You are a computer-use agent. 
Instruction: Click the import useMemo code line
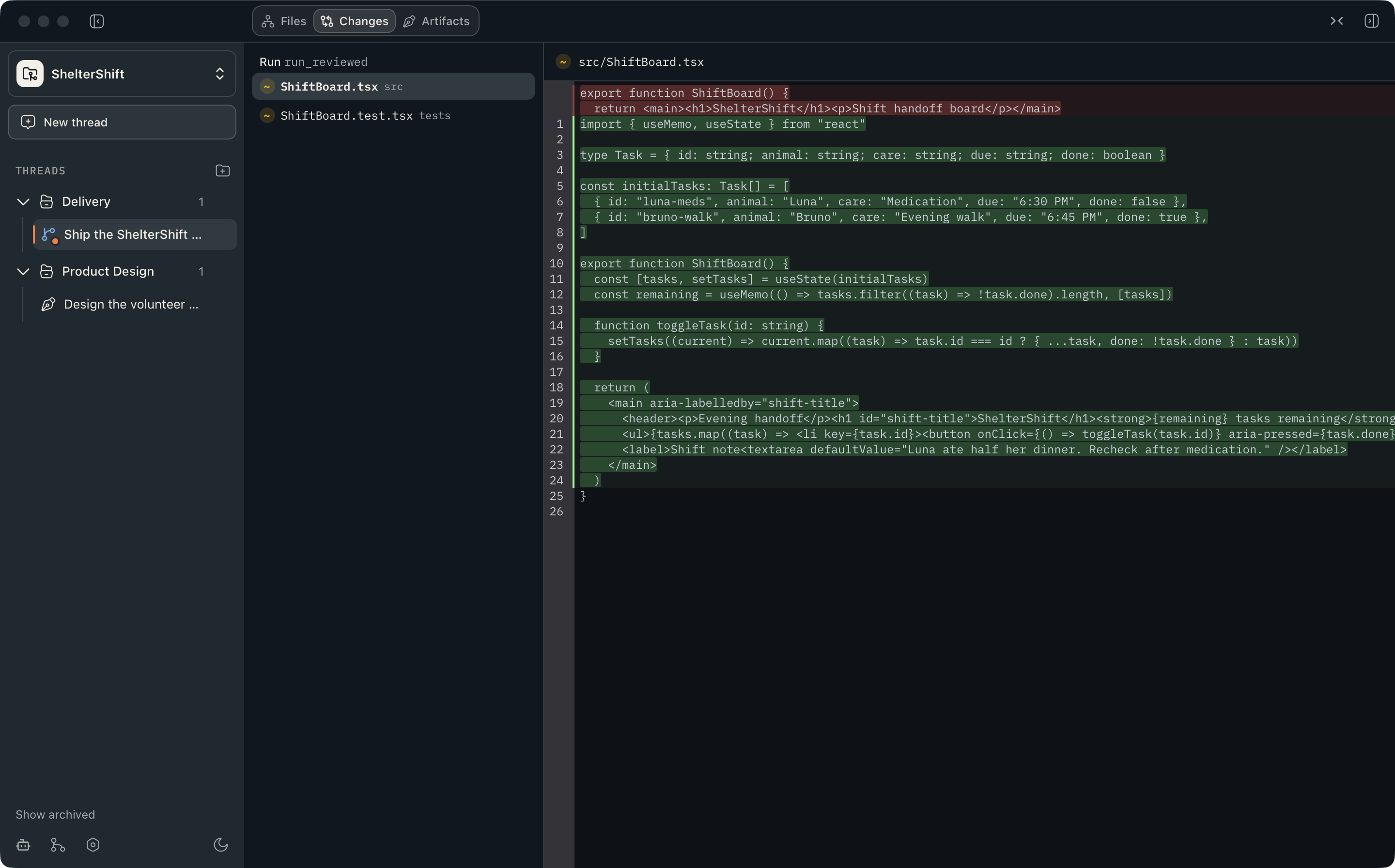(x=723, y=124)
